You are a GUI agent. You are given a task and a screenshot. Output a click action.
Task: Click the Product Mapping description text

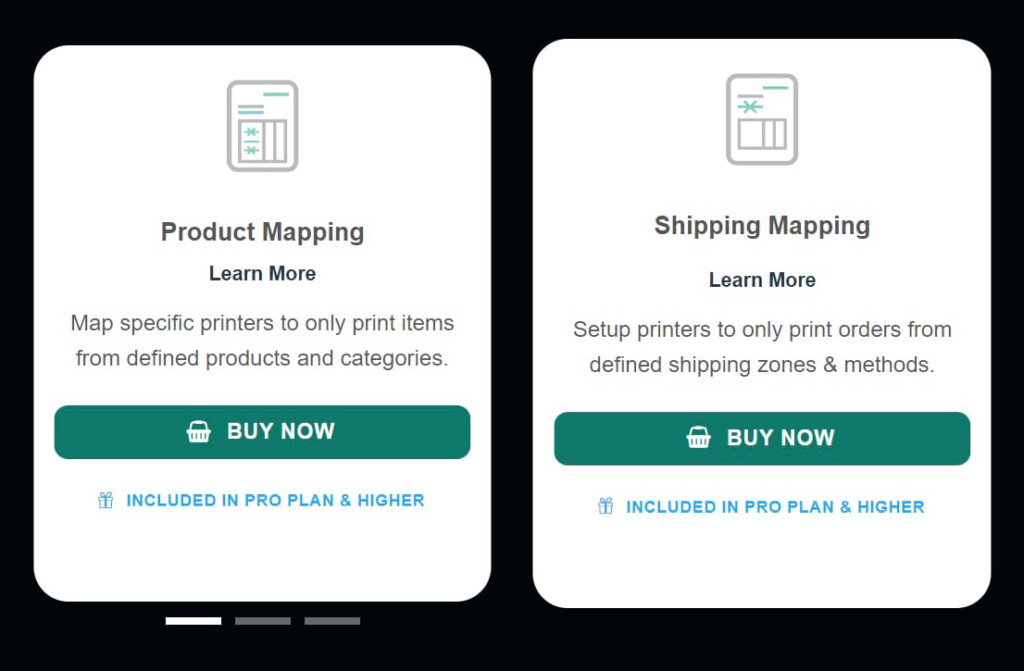pyautogui.click(x=262, y=340)
